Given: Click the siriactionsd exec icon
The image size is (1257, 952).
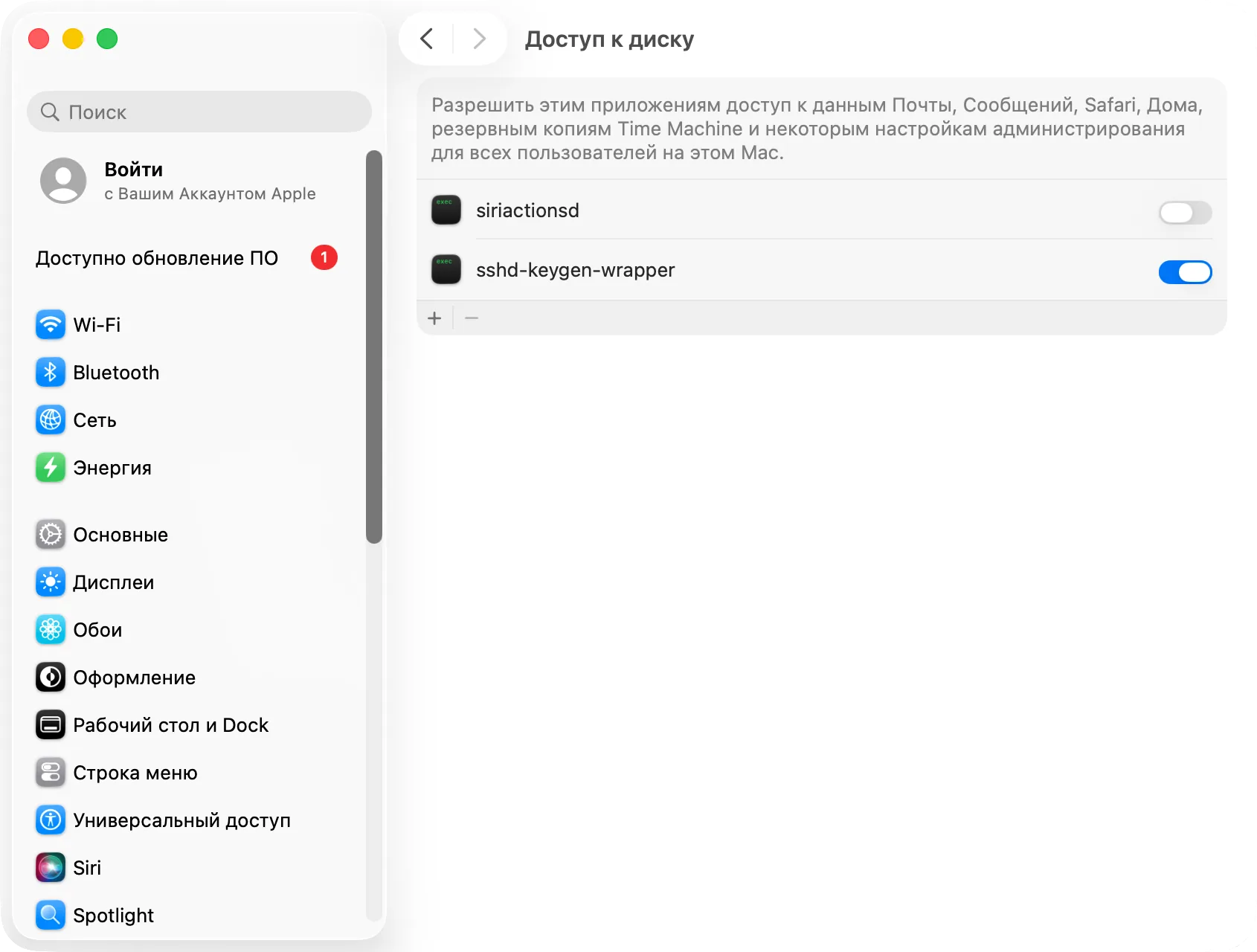Looking at the screenshot, I should tap(446, 210).
